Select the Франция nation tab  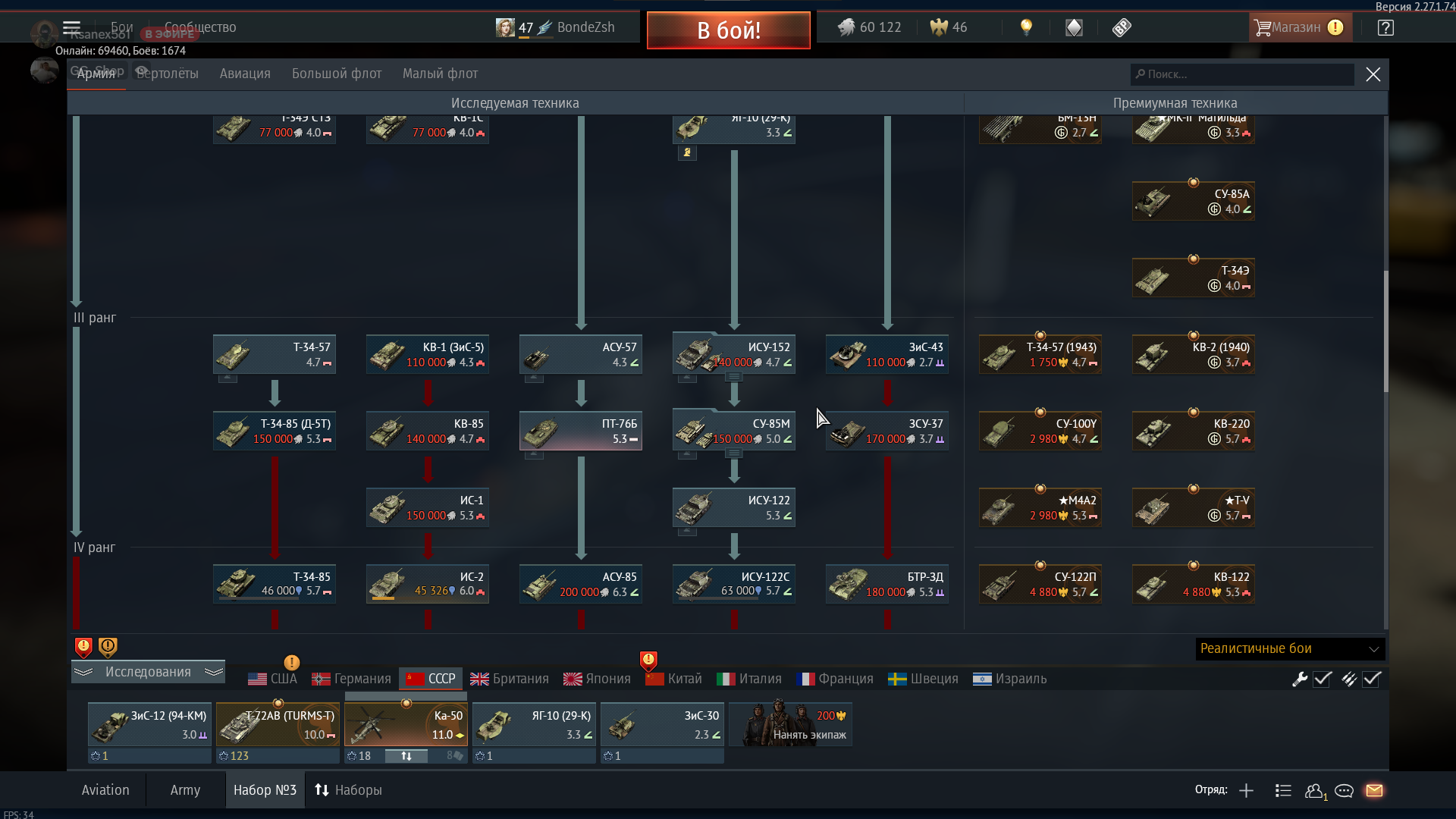pos(835,679)
